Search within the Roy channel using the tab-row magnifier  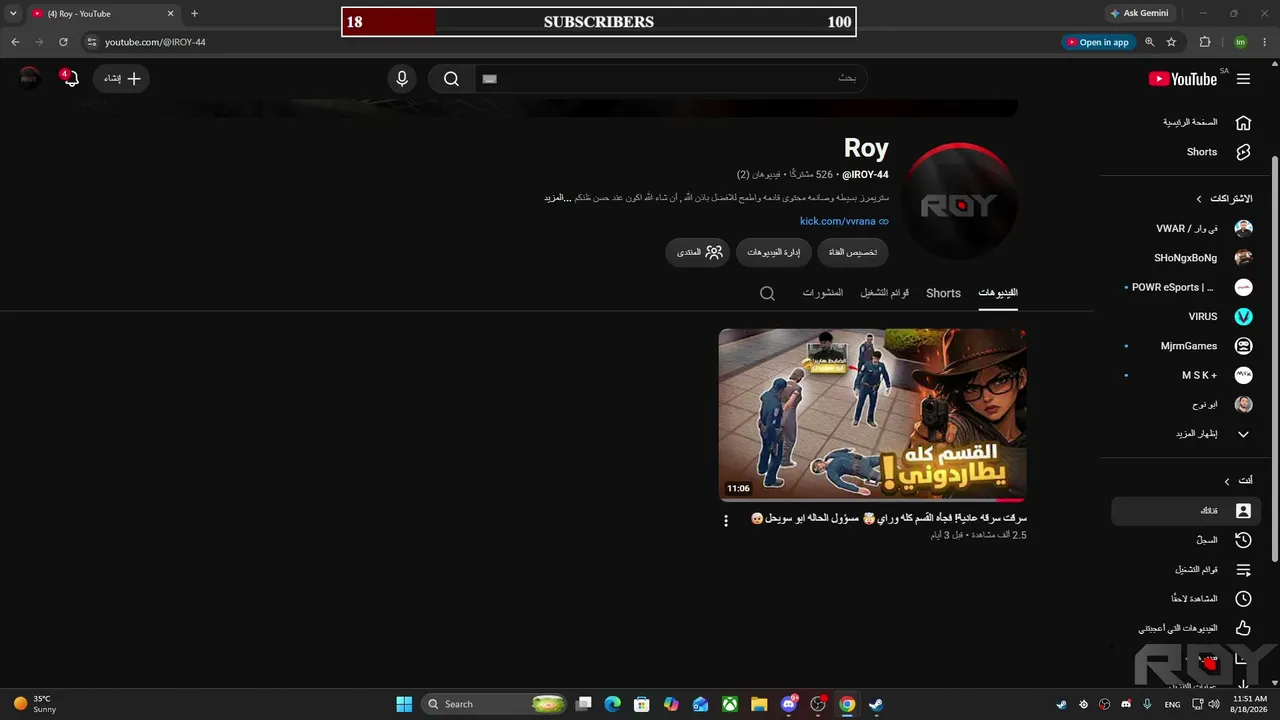coord(767,293)
